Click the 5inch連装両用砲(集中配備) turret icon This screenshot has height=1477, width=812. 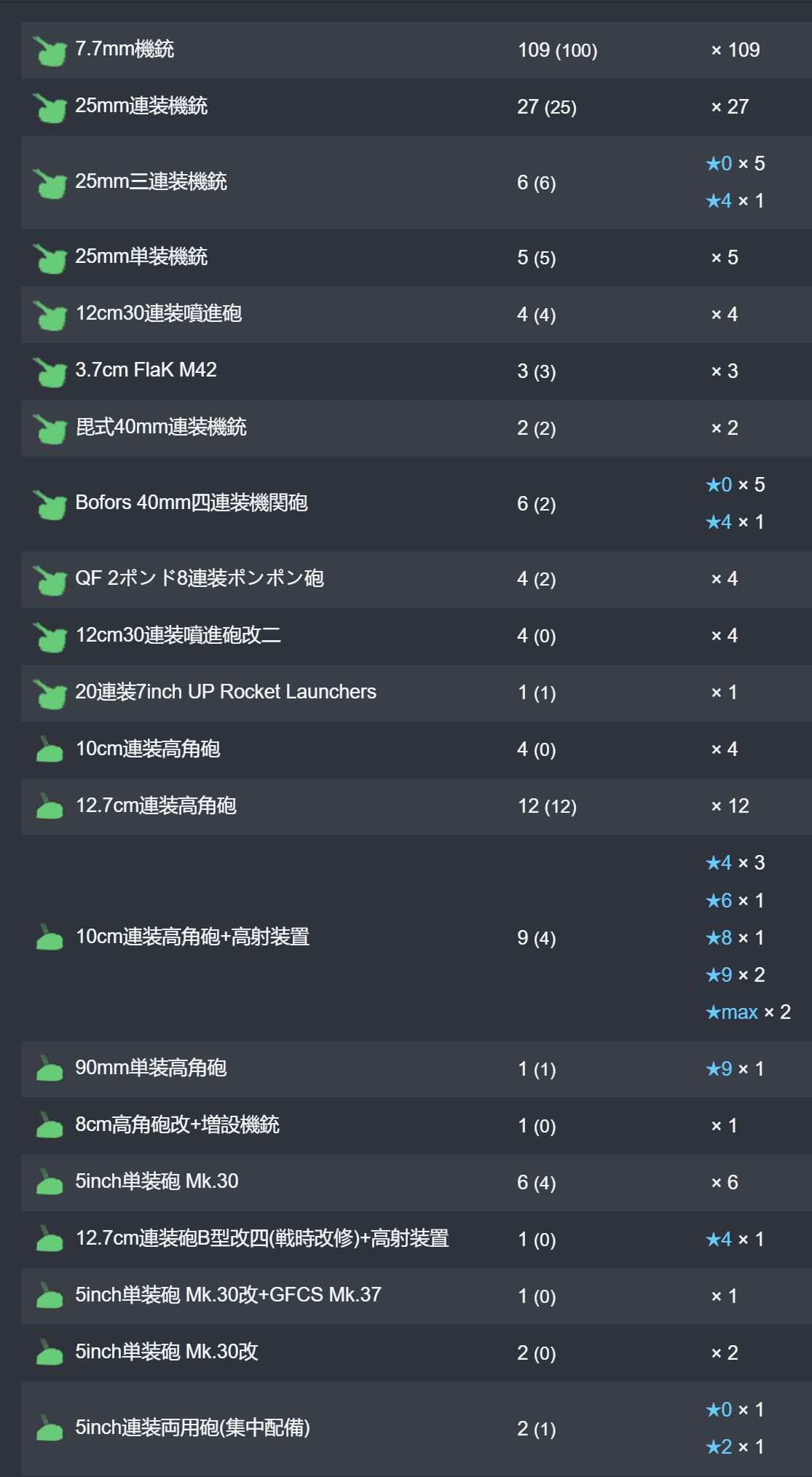50,1428
